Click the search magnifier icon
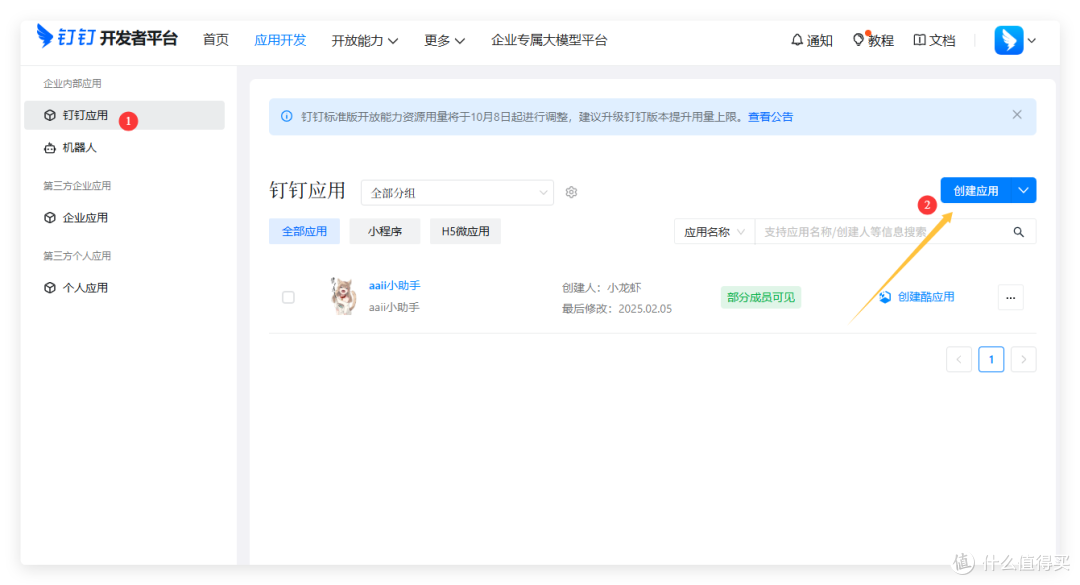The width and height of the screenshot is (1080, 585). click(1019, 232)
